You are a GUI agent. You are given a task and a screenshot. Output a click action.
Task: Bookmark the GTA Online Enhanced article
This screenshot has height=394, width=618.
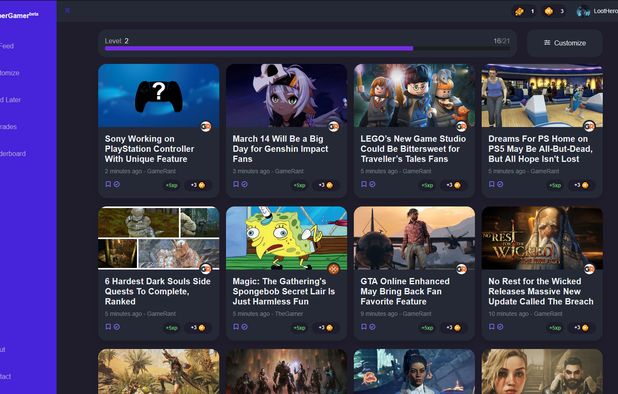coord(364,327)
